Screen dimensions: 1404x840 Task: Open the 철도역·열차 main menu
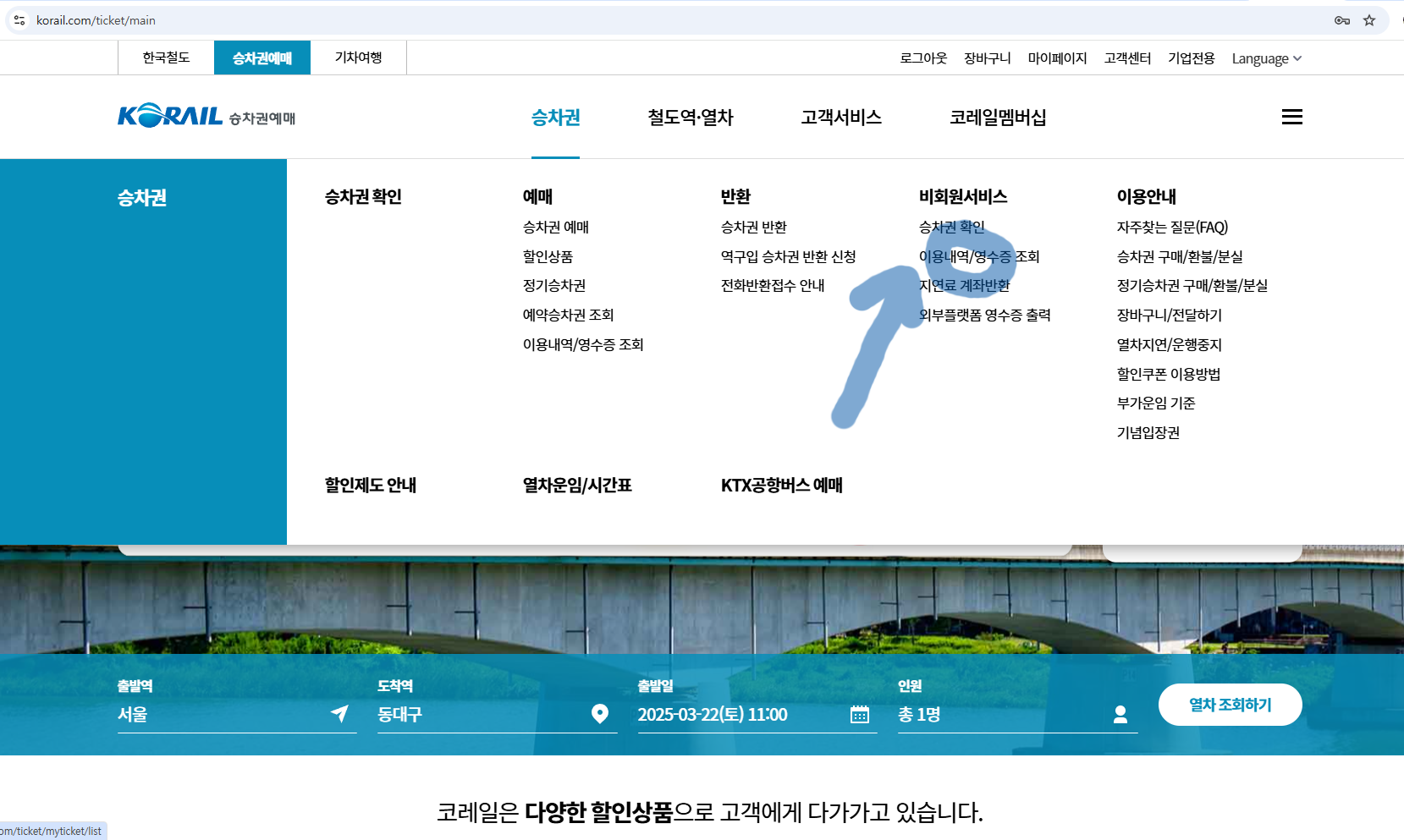click(691, 118)
